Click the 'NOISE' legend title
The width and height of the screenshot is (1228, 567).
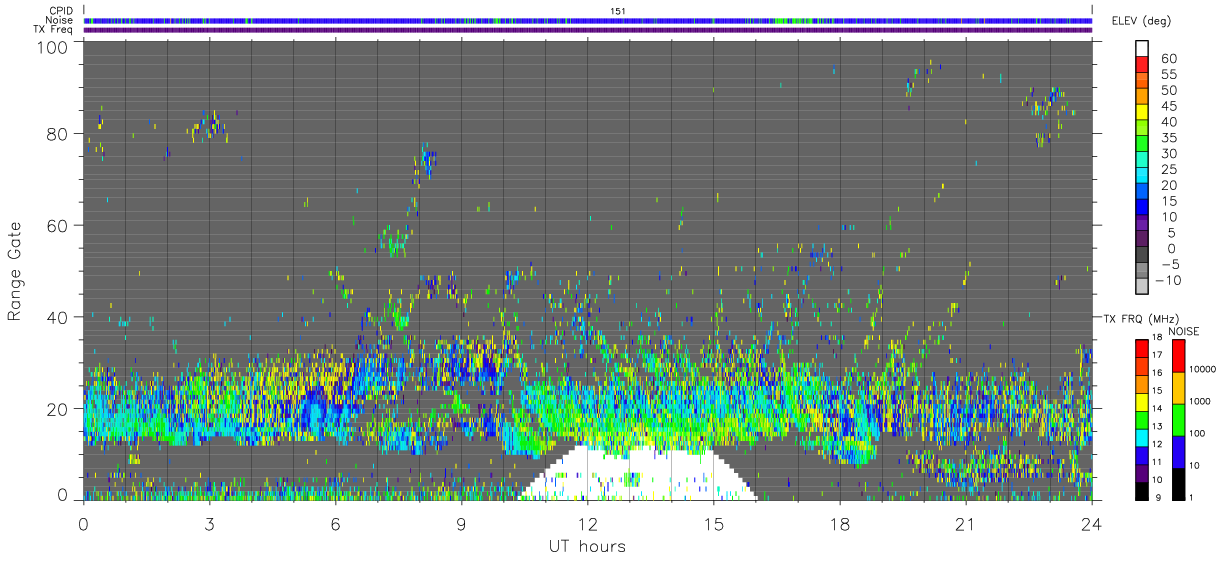pyautogui.click(x=1182, y=331)
